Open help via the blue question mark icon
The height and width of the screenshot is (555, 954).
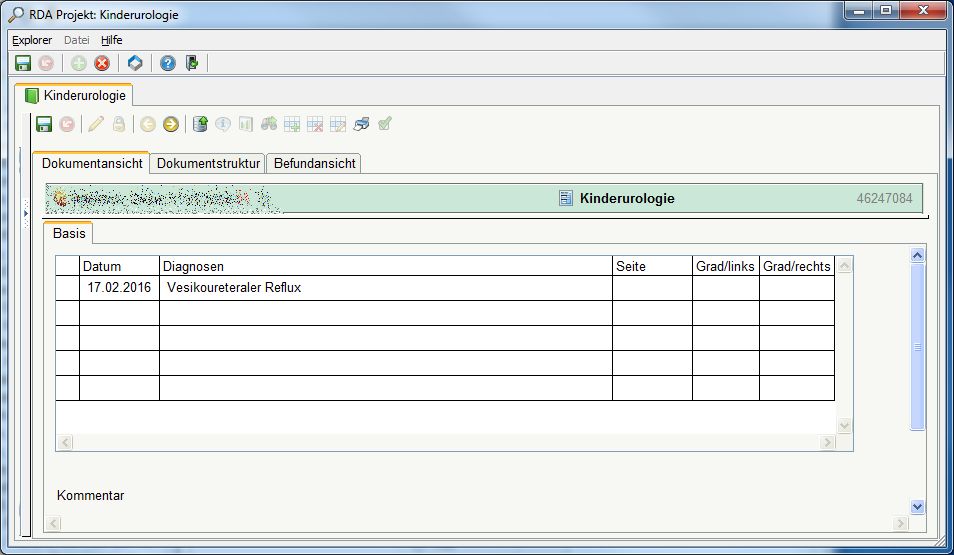point(168,63)
